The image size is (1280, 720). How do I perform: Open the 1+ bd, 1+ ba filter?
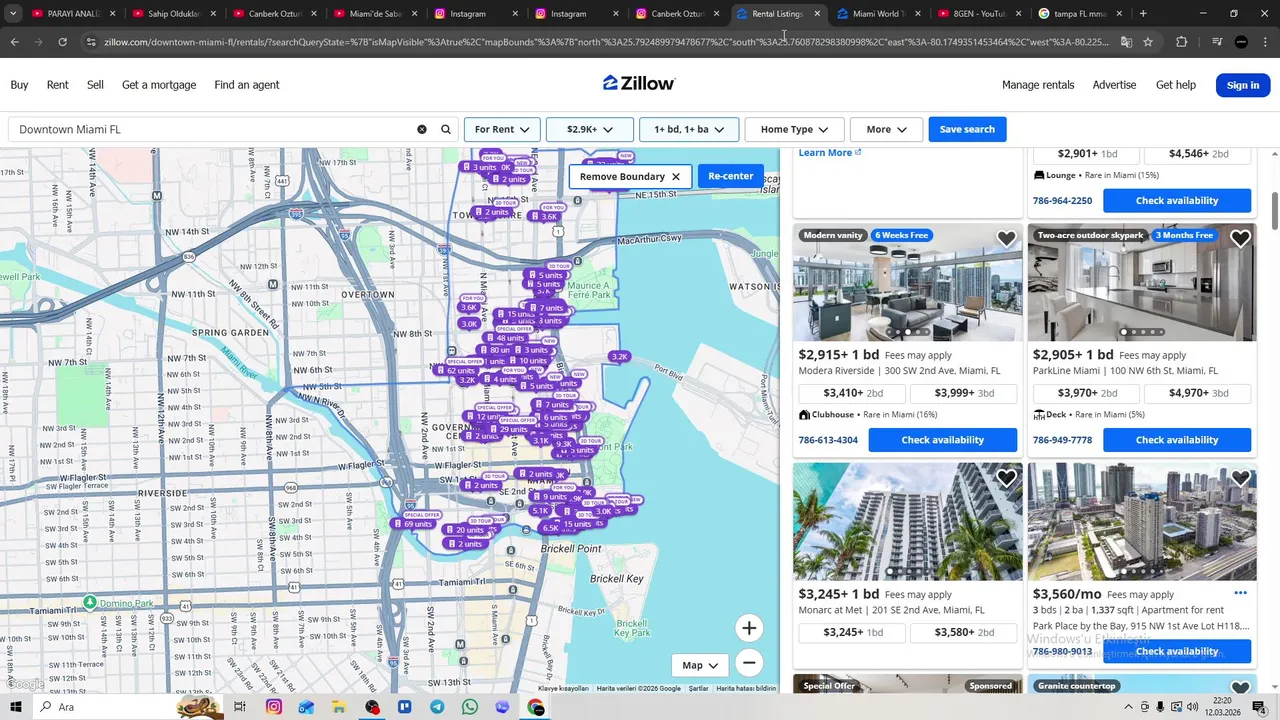689,129
